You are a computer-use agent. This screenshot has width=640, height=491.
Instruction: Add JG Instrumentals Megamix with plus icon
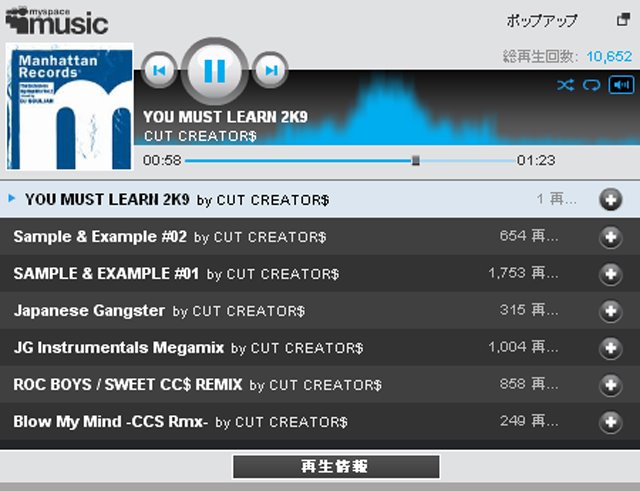(x=611, y=348)
